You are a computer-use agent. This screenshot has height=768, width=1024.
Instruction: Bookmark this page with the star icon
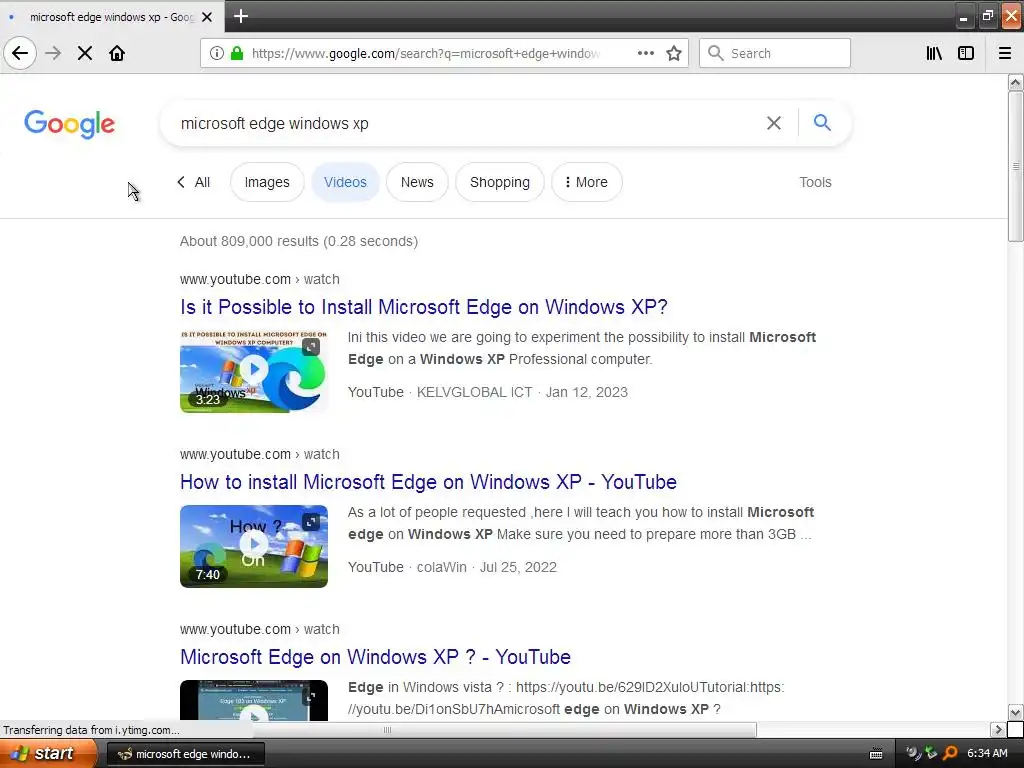pos(674,53)
